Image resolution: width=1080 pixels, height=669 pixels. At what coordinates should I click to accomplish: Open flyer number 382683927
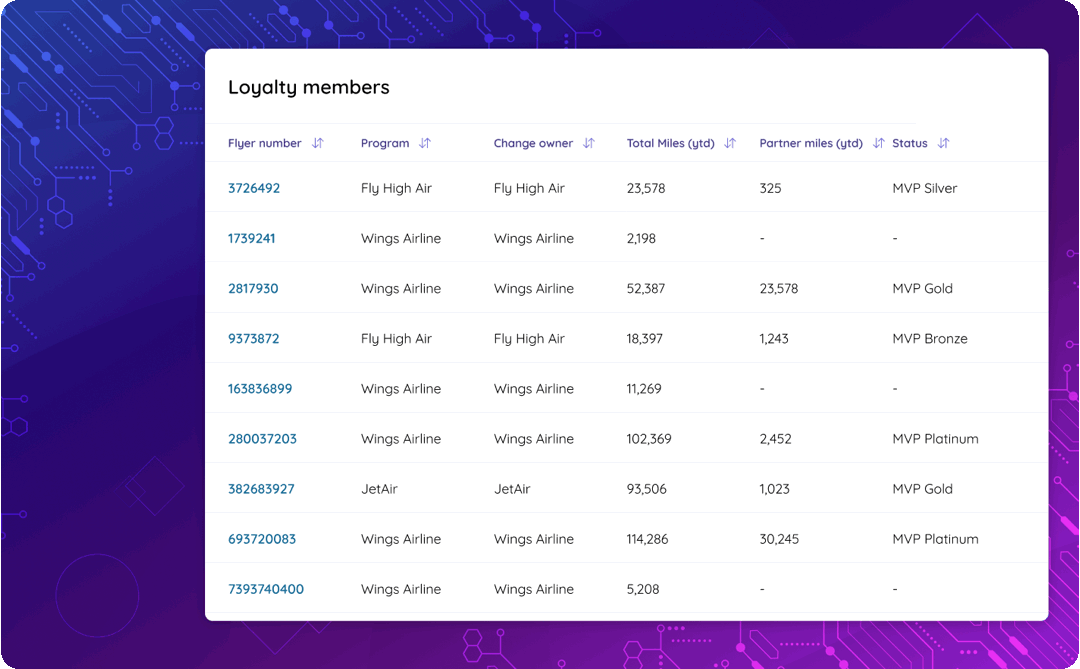261,489
